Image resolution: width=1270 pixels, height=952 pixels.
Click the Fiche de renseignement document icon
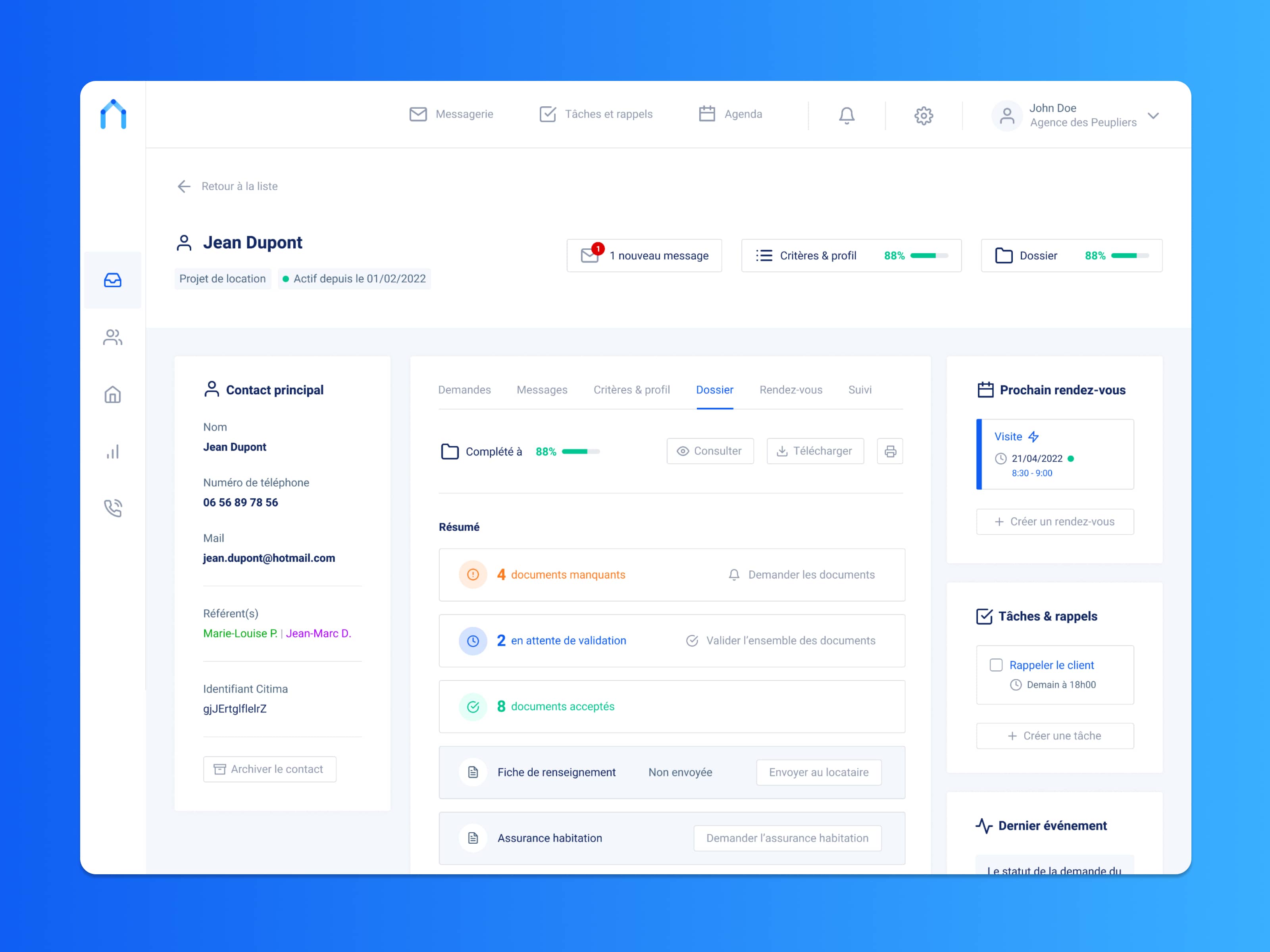(x=473, y=772)
